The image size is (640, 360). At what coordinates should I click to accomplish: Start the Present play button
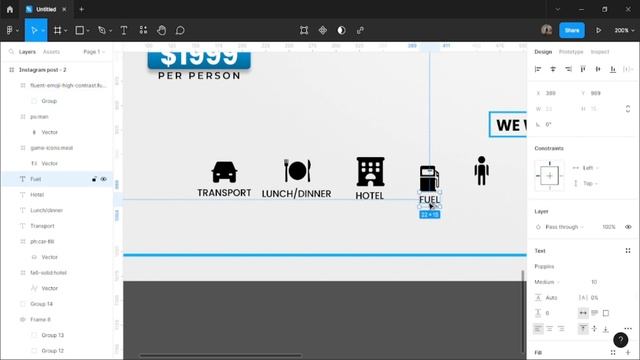[x=598, y=30]
